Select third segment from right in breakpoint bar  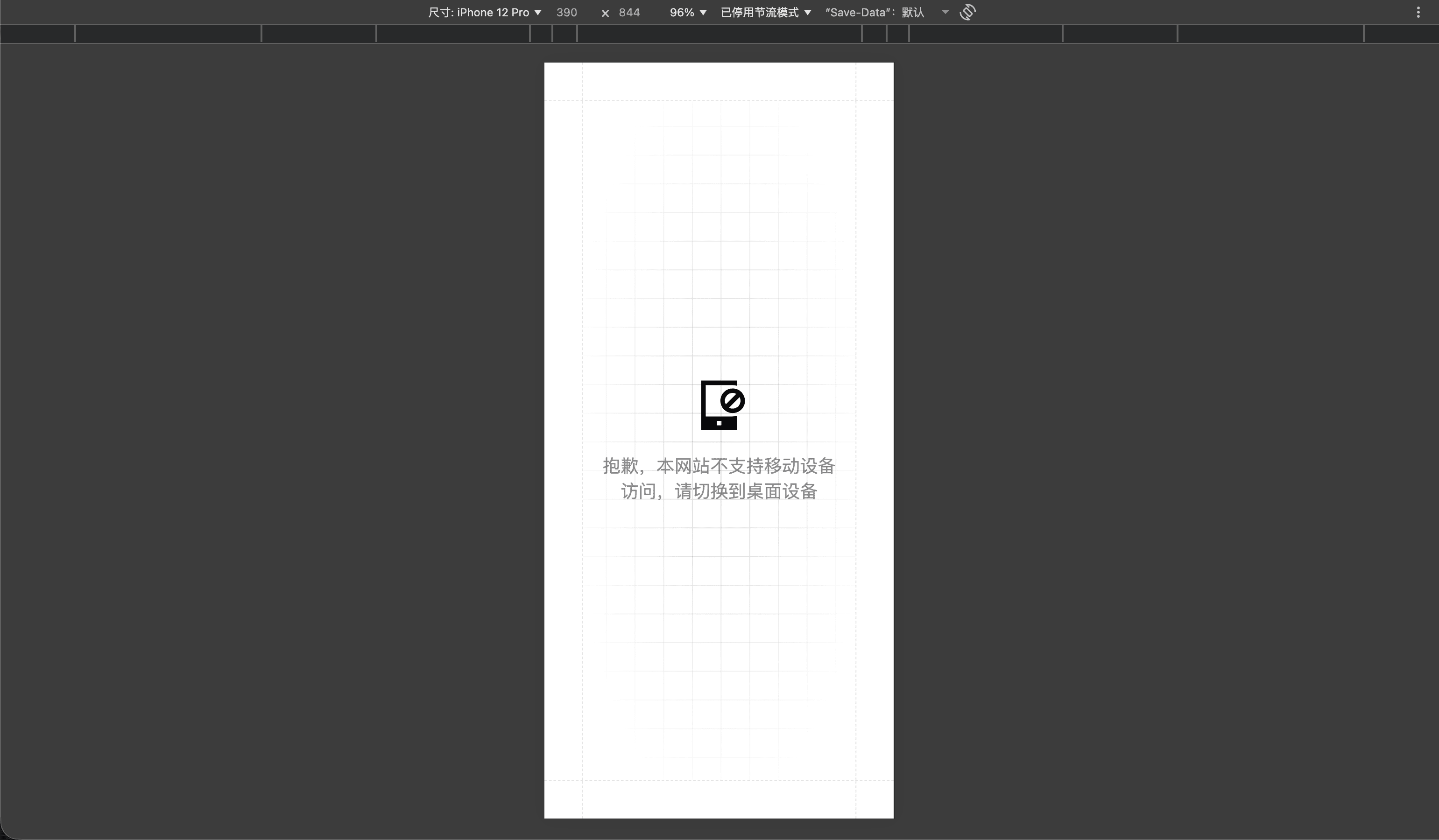pos(1119,34)
